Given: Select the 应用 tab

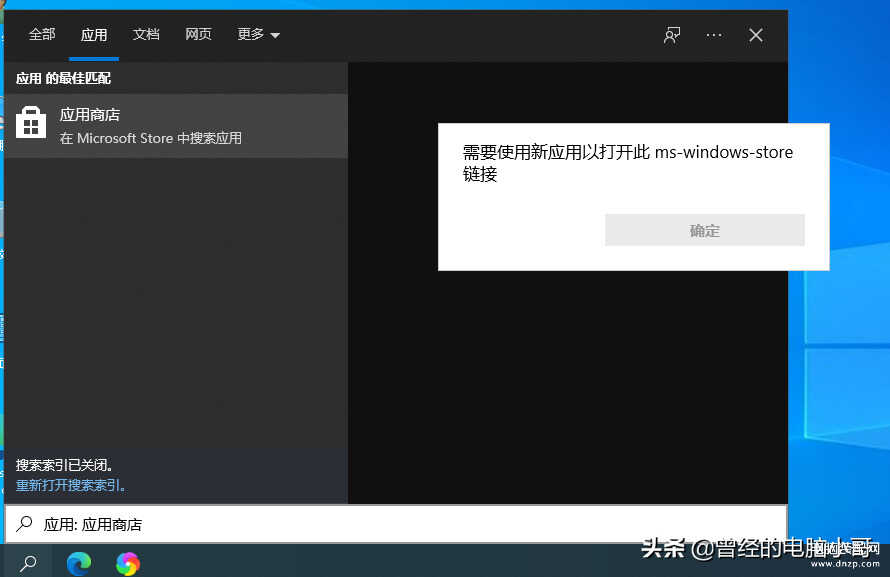Looking at the screenshot, I should (x=94, y=35).
